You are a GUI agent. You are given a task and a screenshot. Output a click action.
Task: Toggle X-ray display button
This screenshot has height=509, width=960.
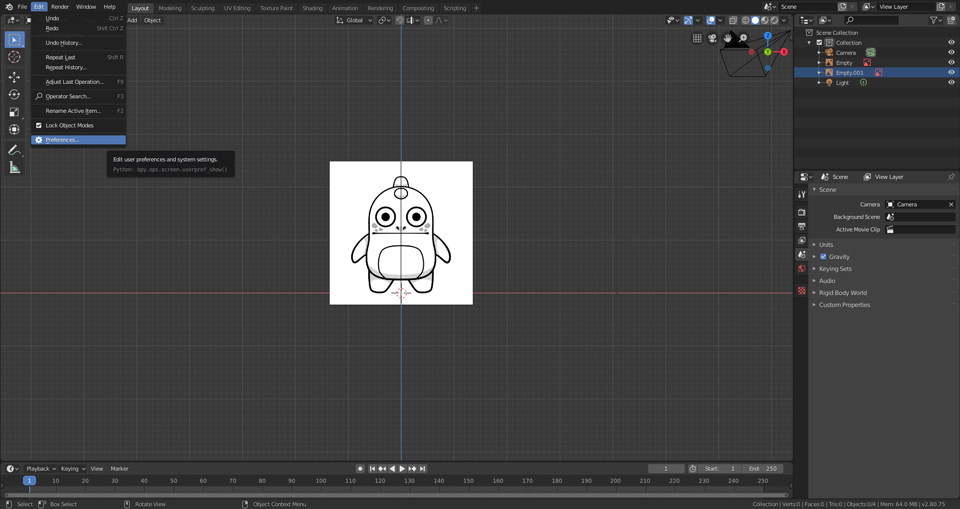coord(732,20)
